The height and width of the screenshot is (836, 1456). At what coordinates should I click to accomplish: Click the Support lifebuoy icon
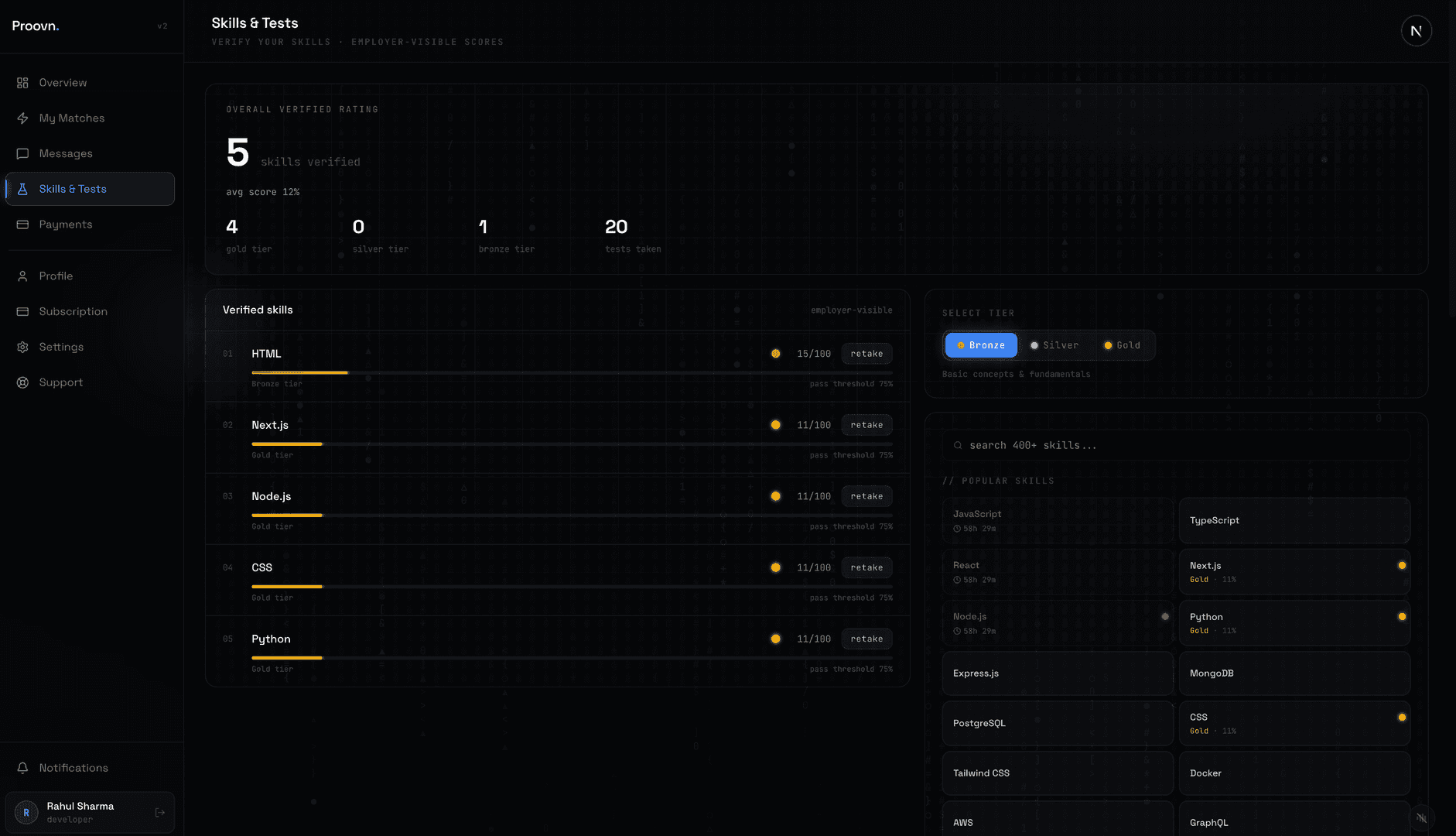click(x=22, y=382)
